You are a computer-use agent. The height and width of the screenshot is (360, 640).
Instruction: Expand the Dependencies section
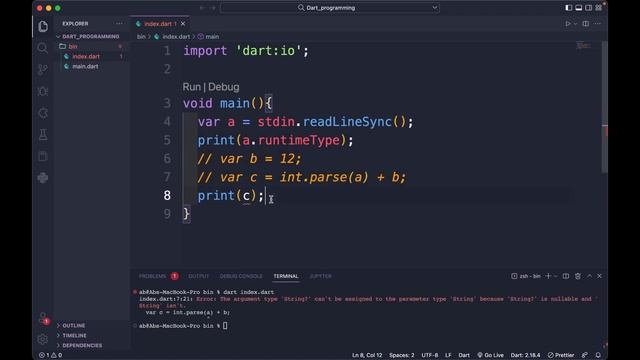point(82,345)
